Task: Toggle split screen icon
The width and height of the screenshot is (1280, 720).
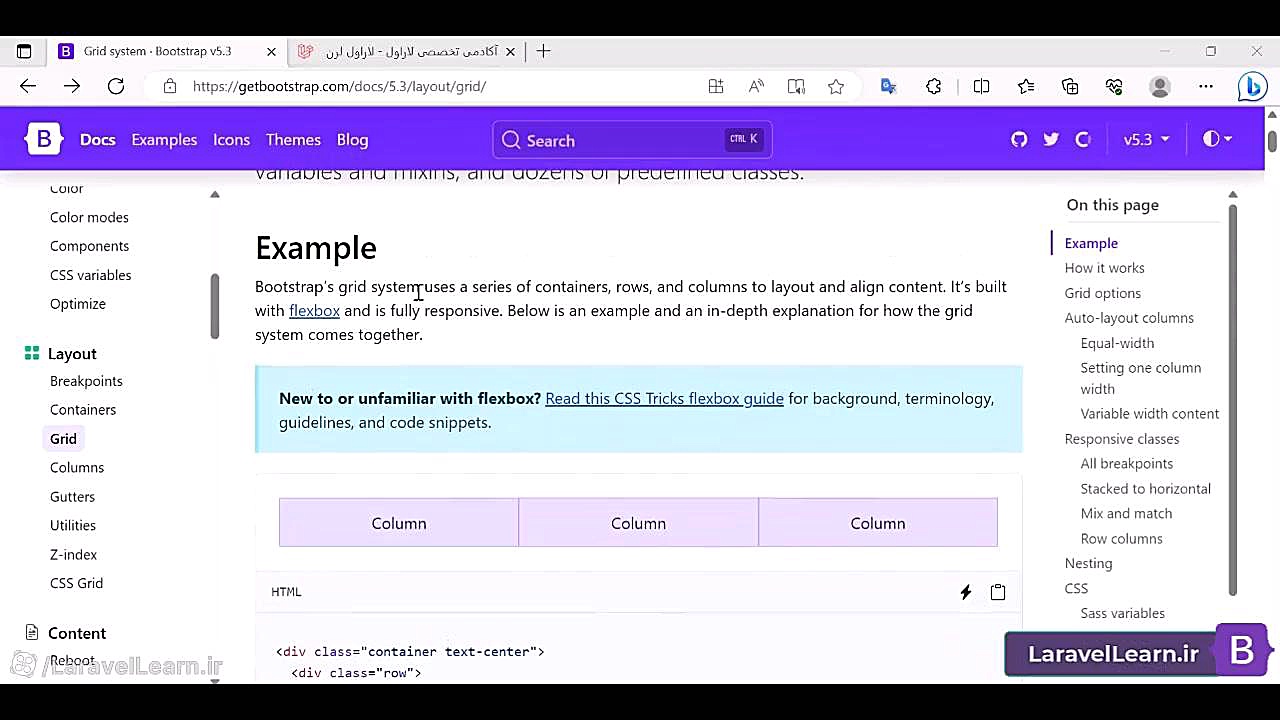Action: [982, 87]
